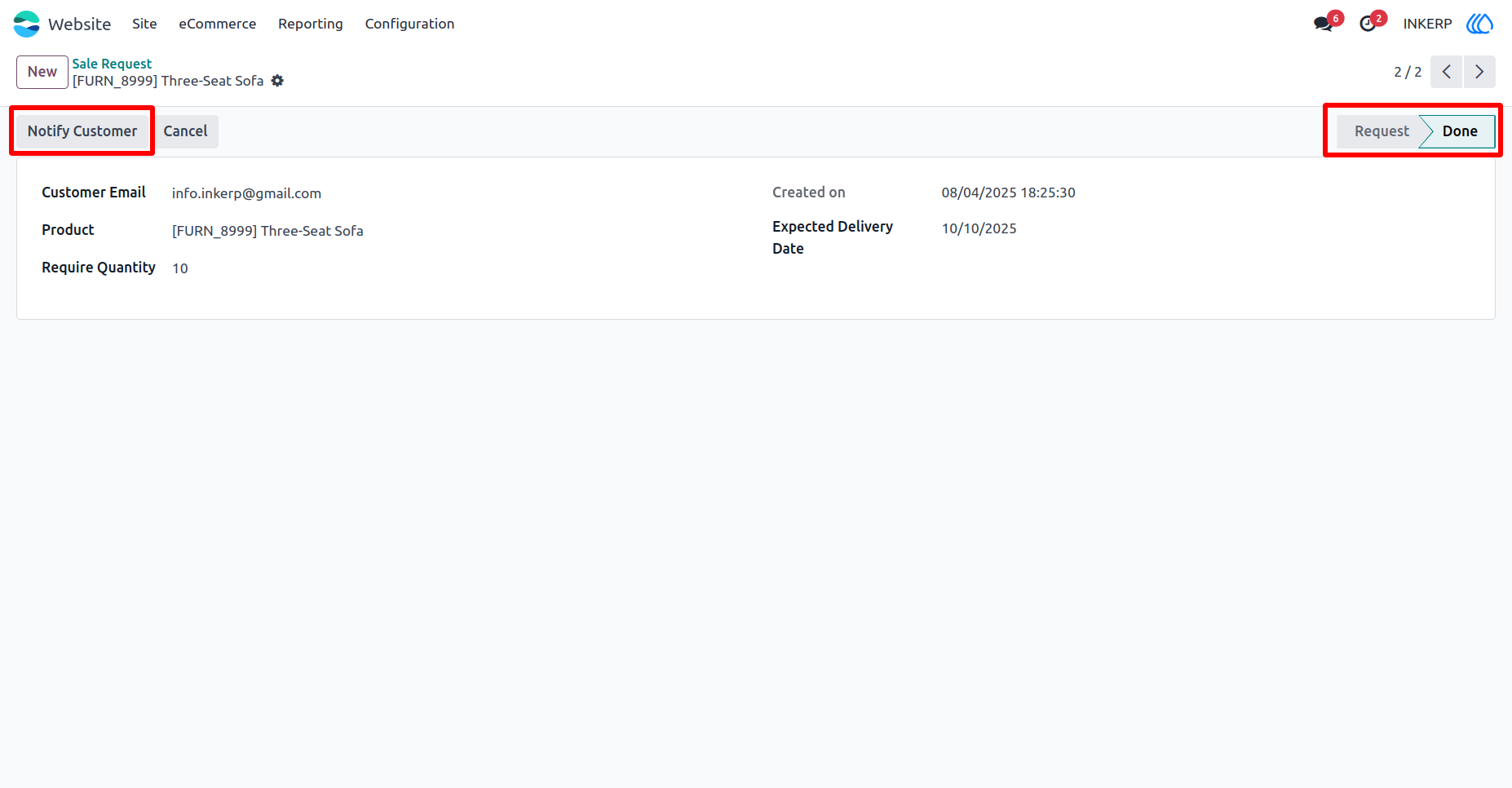Click the Require Quantity label

click(99, 268)
